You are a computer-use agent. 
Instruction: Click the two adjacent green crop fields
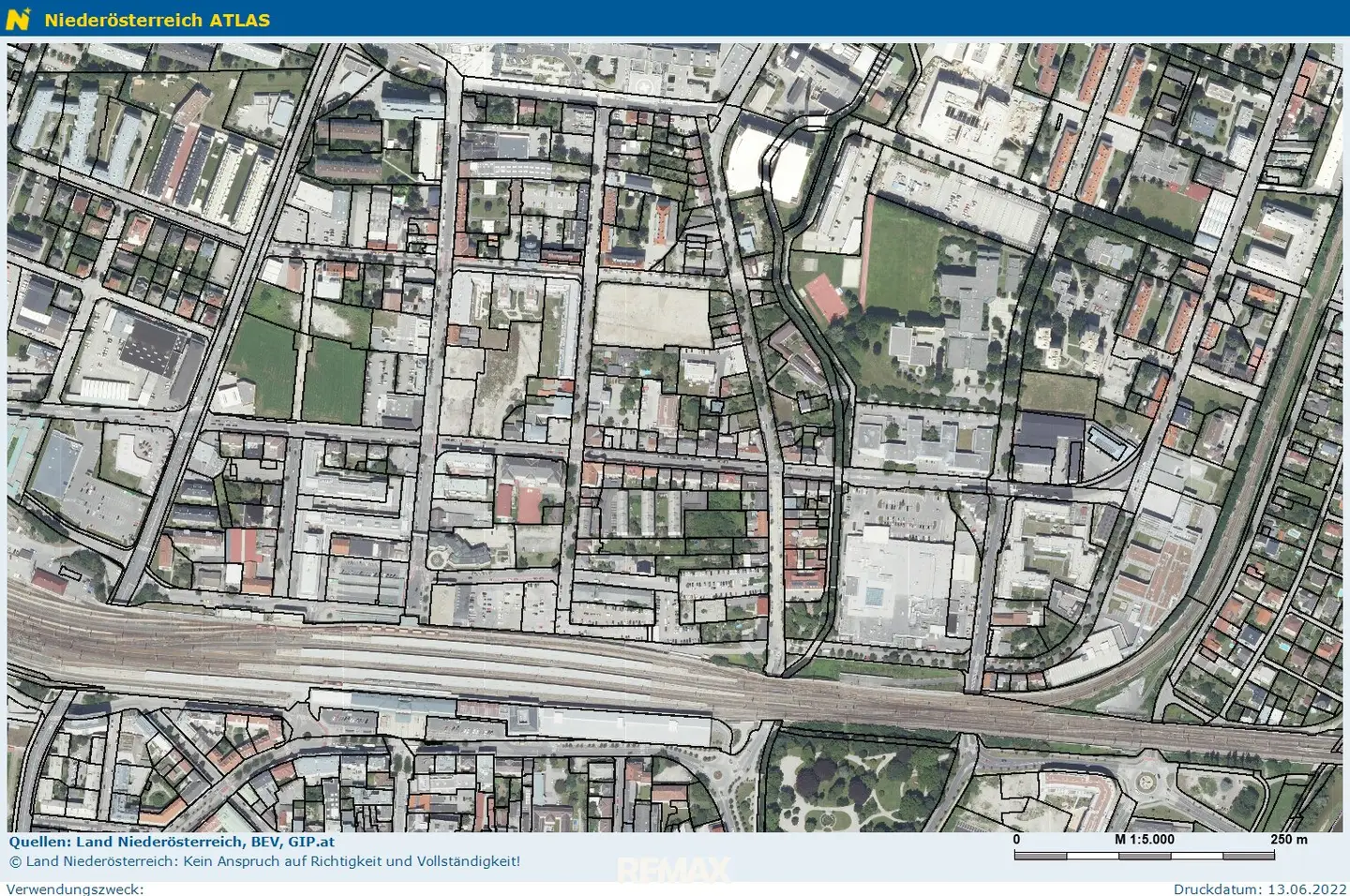pos(298,367)
